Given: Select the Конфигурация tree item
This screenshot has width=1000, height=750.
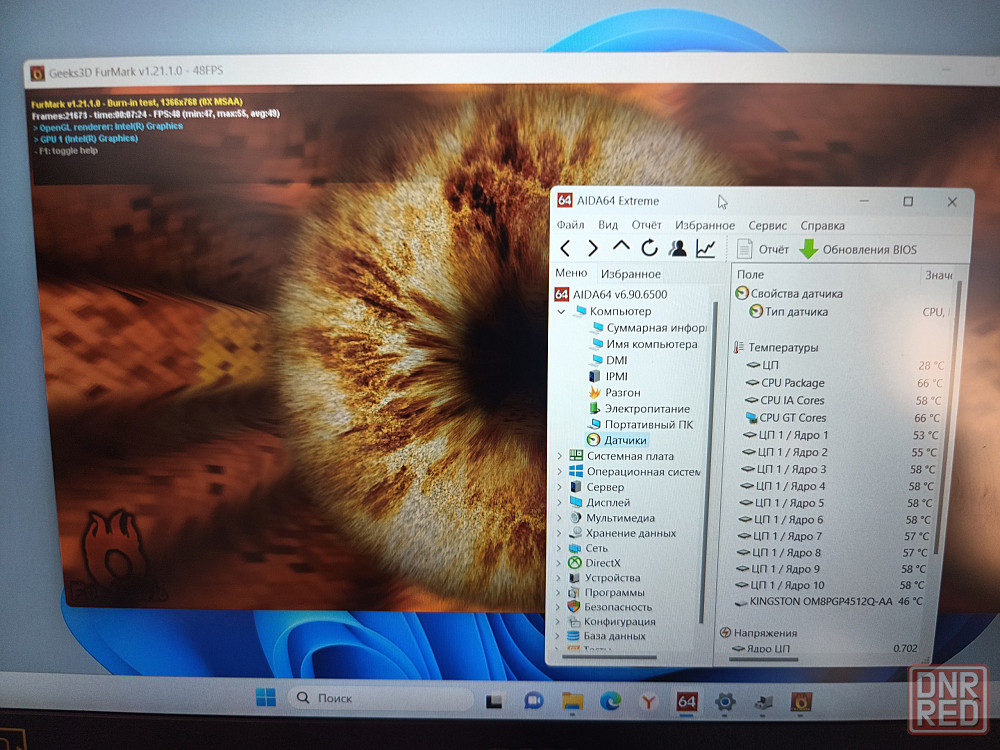Looking at the screenshot, I should point(611,622).
